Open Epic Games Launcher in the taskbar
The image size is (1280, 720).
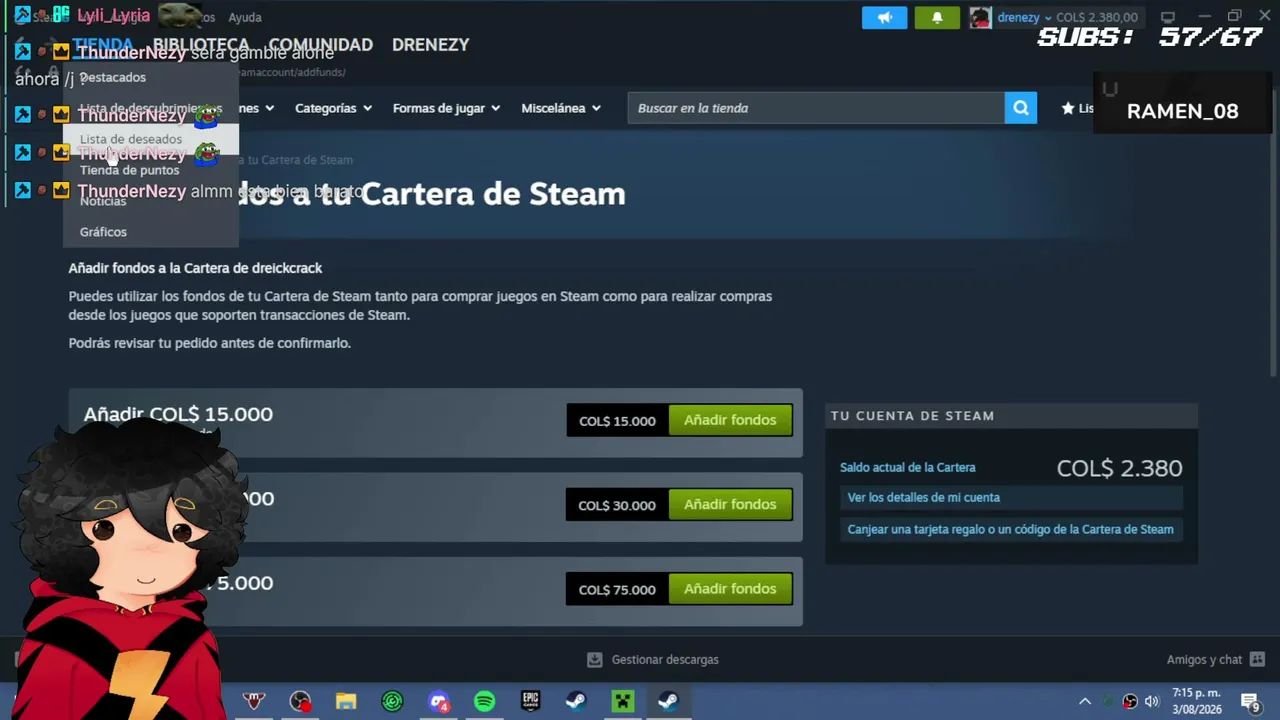coord(530,701)
